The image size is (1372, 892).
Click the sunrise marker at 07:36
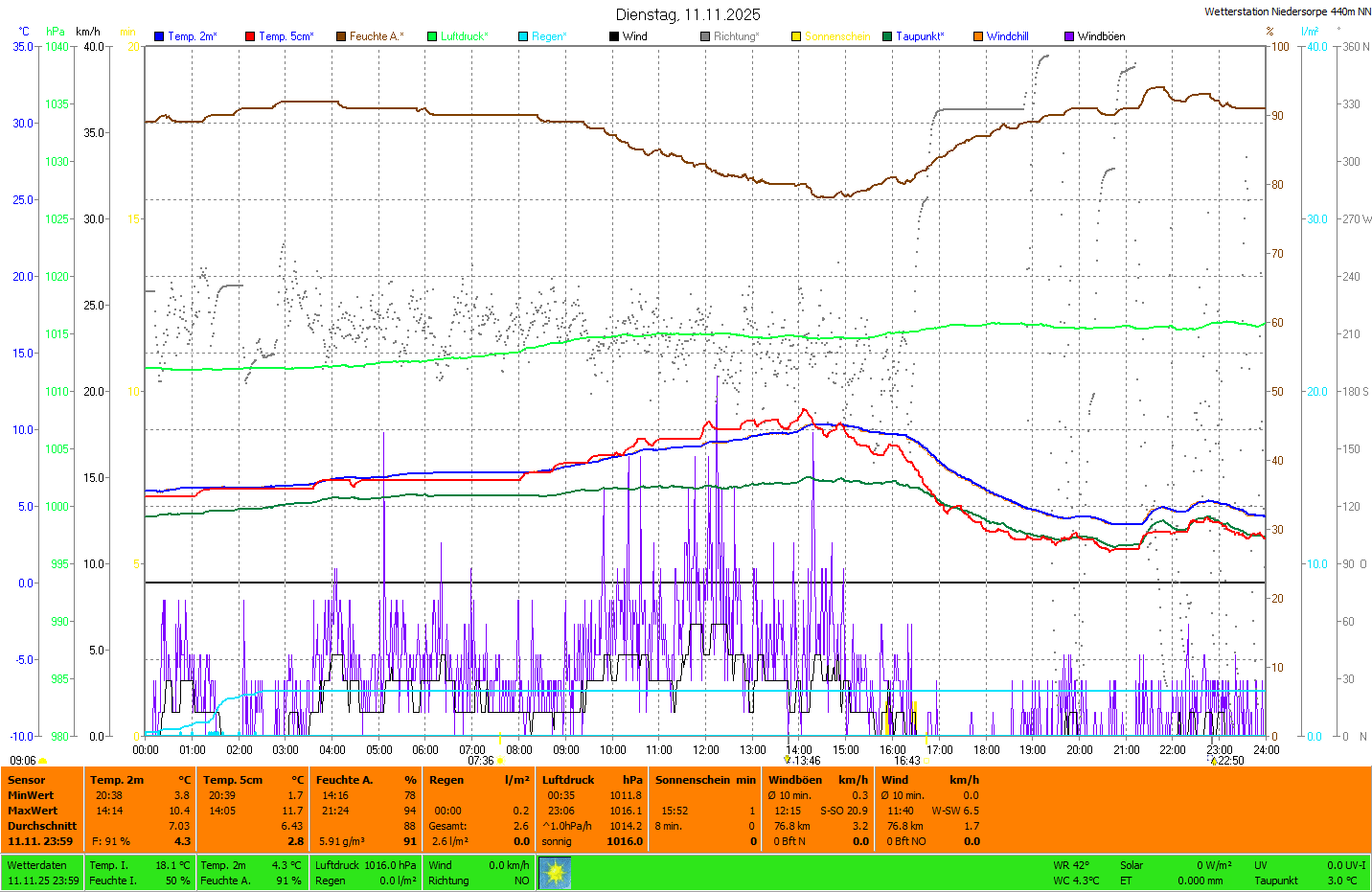(x=500, y=761)
